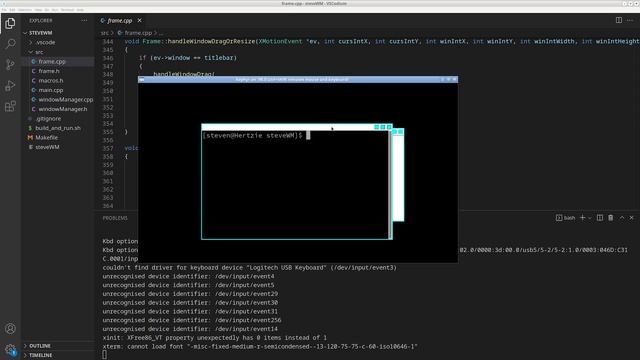Open Makefile in the file tree
The height and width of the screenshot is (360, 640).
[46, 138]
